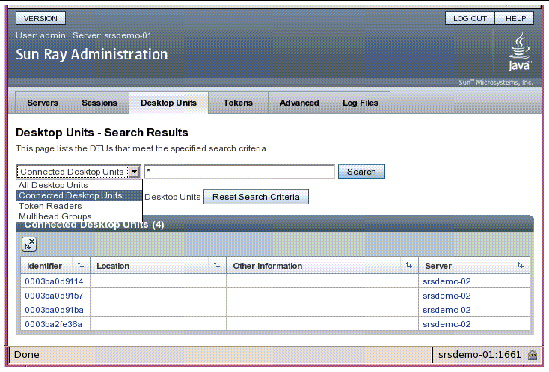This screenshot has width=549, height=372.
Task: Click the sort icon in the Location column
Action: (x=217, y=266)
